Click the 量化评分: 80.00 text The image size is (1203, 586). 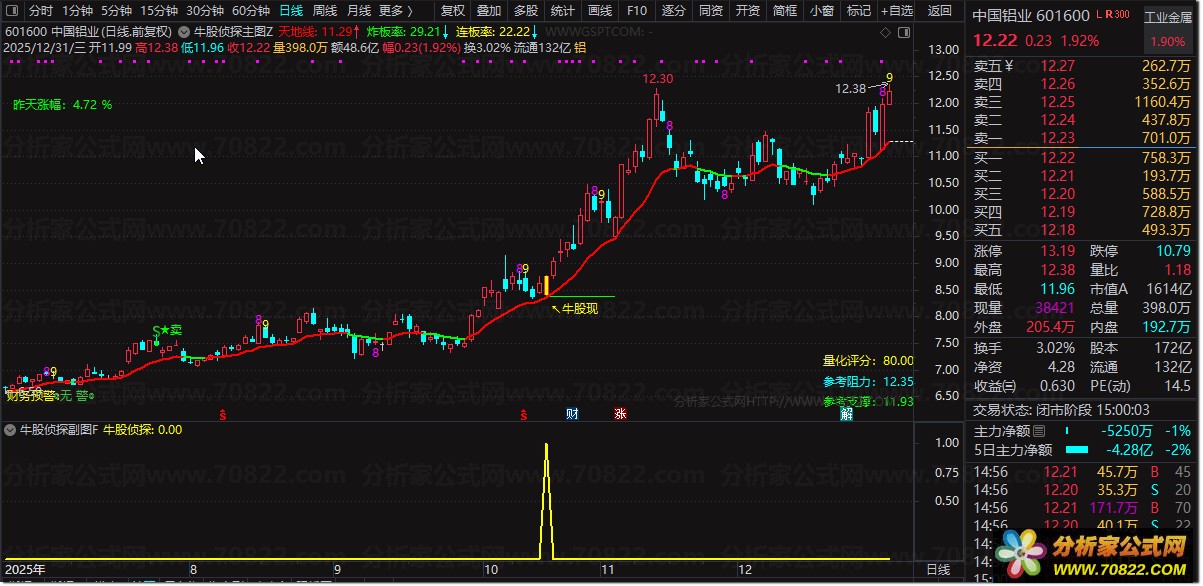click(868, 361)
